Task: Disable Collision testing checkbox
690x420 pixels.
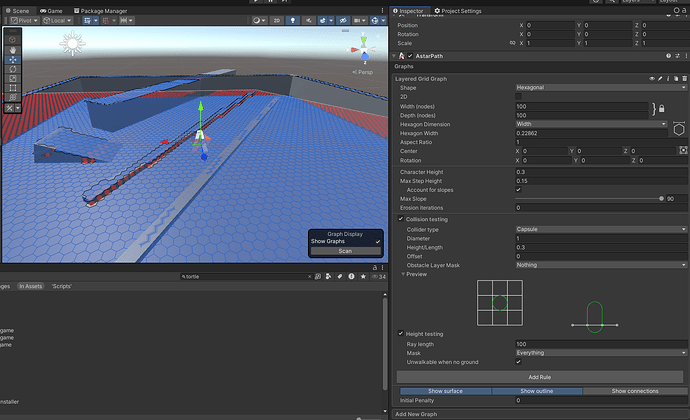Action: coord(401,219)
